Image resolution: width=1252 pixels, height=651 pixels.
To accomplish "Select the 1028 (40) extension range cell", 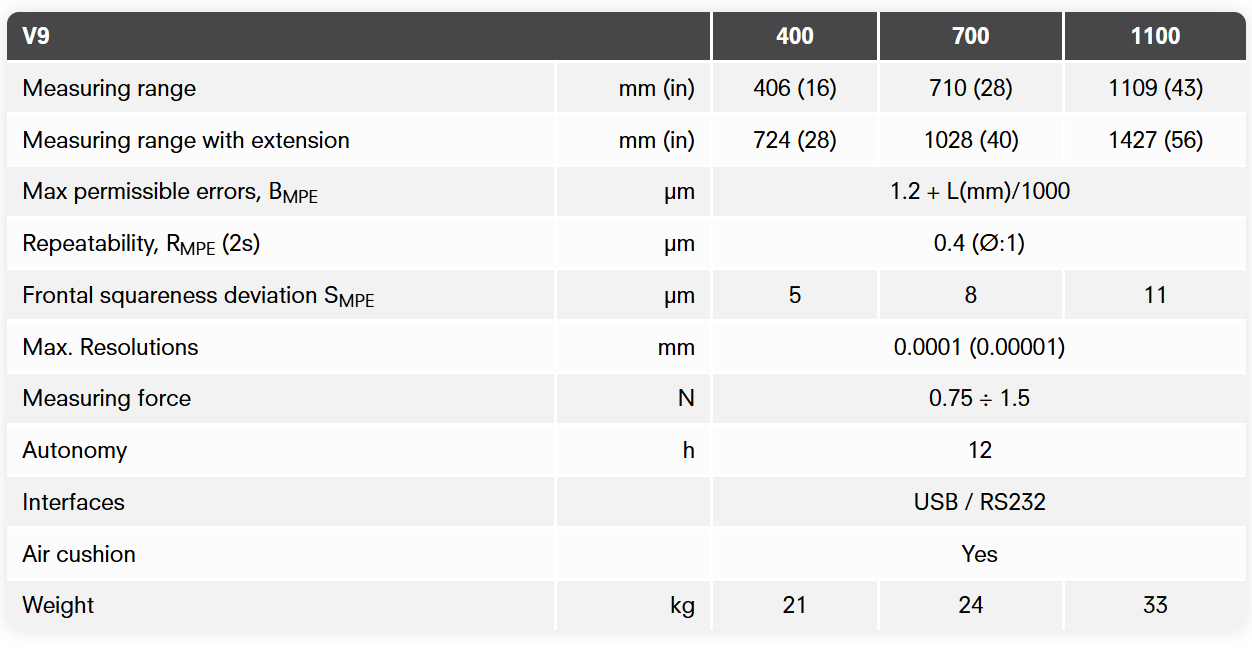I will point(970,140).
